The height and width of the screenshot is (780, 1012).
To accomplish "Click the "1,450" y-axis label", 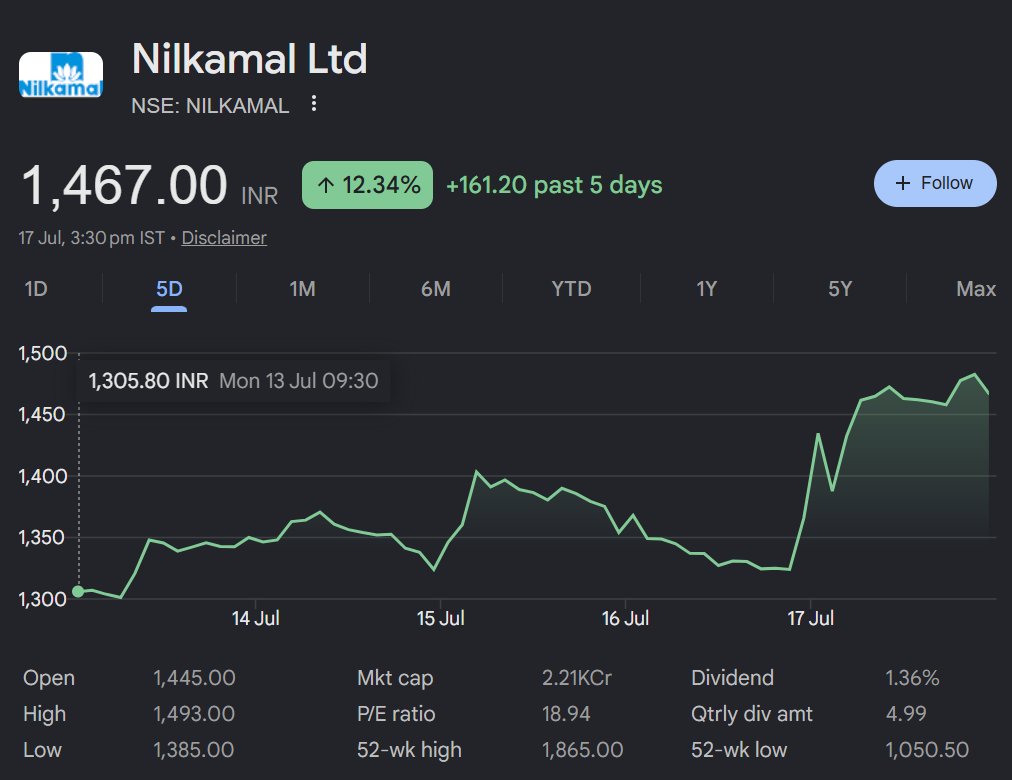I will (43, 414).
